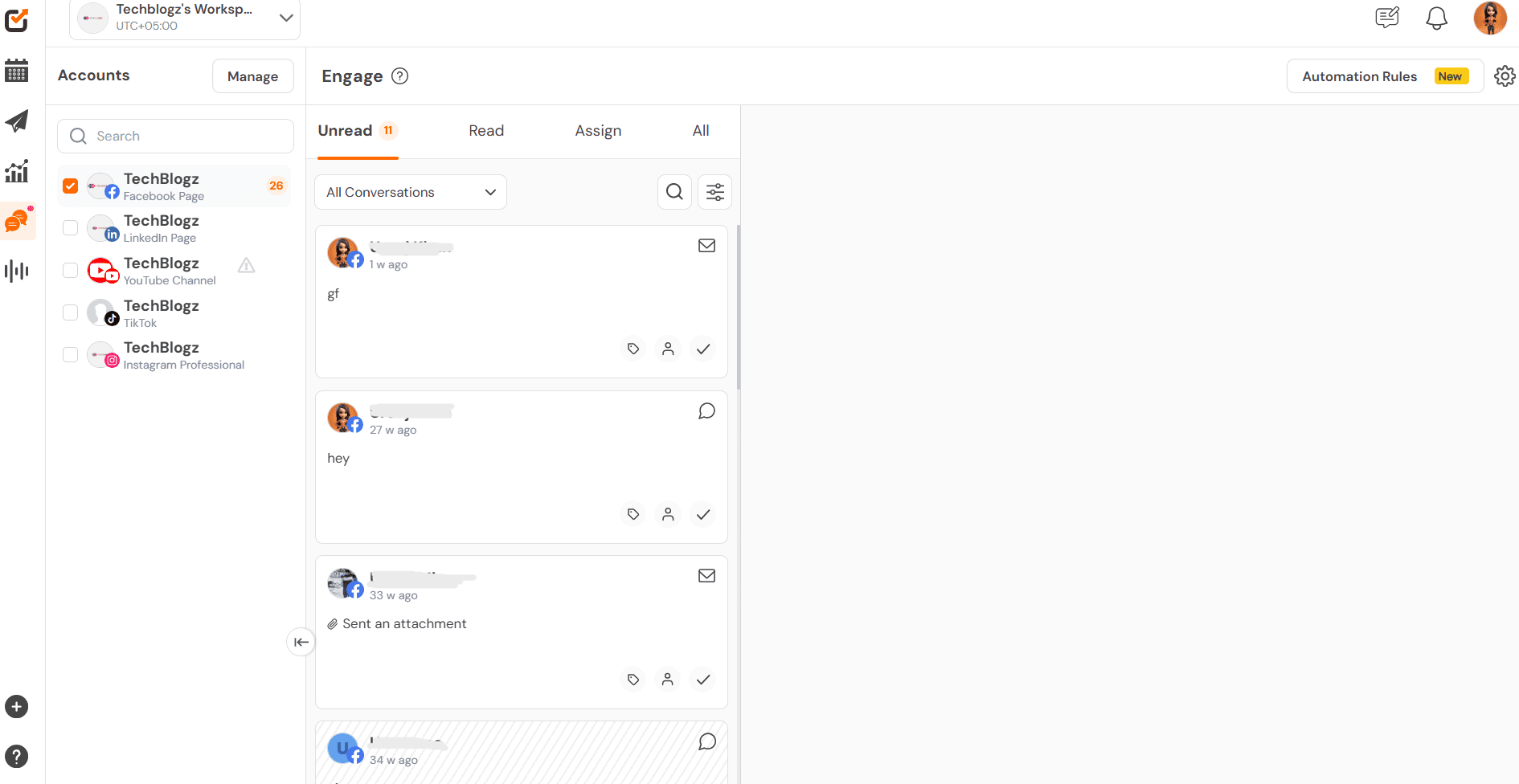Select the analytics icon in the sidebar
The height and width of the screenshot is (784, 1519).
click(17, 171)
